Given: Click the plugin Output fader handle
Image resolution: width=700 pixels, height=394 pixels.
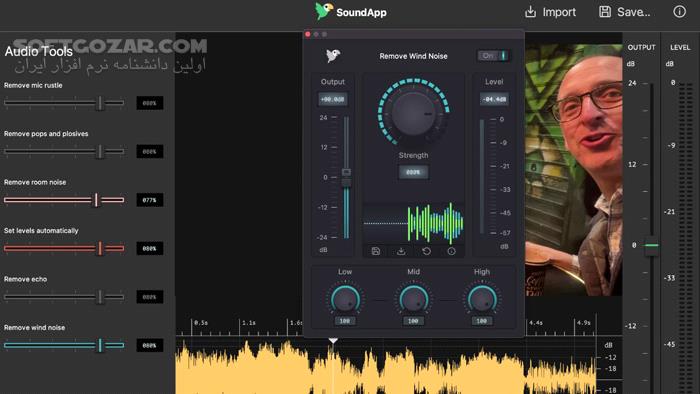Looking at the screenshot, I should (x=346, y=177).
